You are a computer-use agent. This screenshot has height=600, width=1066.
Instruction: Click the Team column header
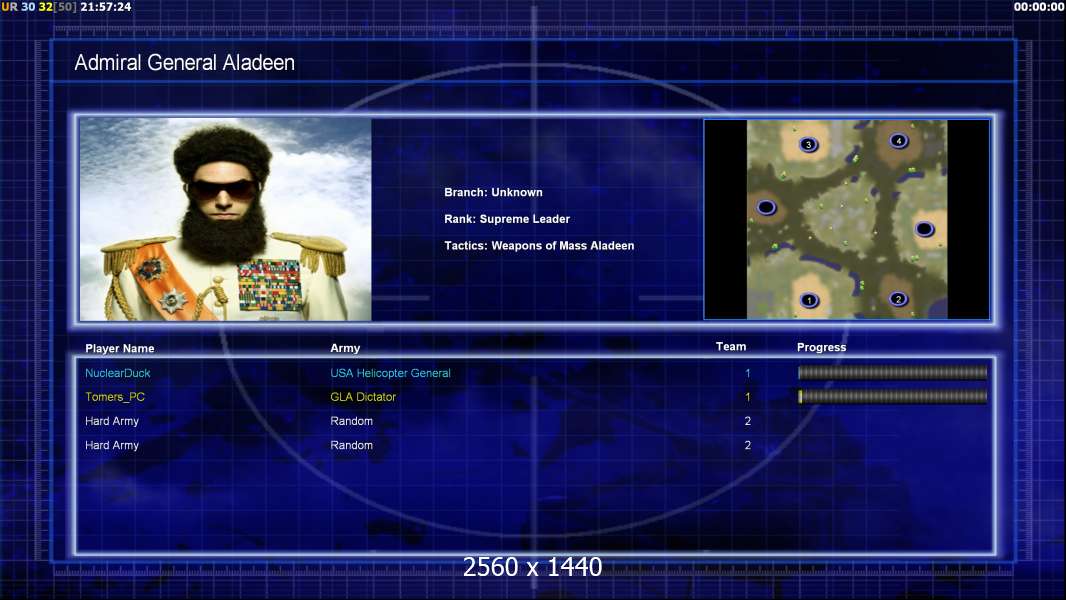pyautogui.click(x=731, y=347)
